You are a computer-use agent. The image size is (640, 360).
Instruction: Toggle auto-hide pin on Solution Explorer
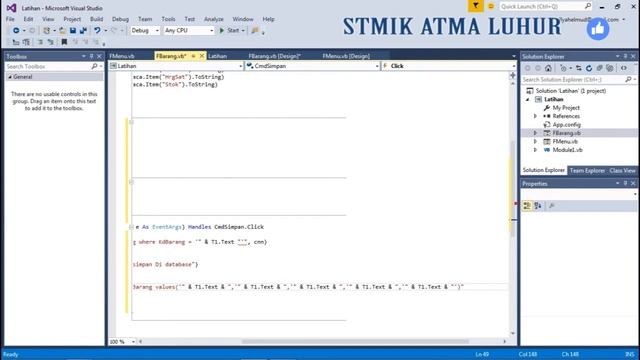pyautogui.click(x=625, y=56)
